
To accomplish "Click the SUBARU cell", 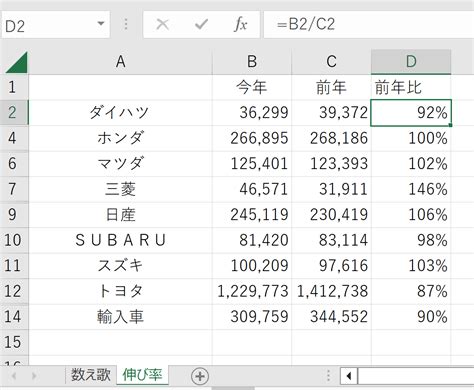I will tap(120, 240).
